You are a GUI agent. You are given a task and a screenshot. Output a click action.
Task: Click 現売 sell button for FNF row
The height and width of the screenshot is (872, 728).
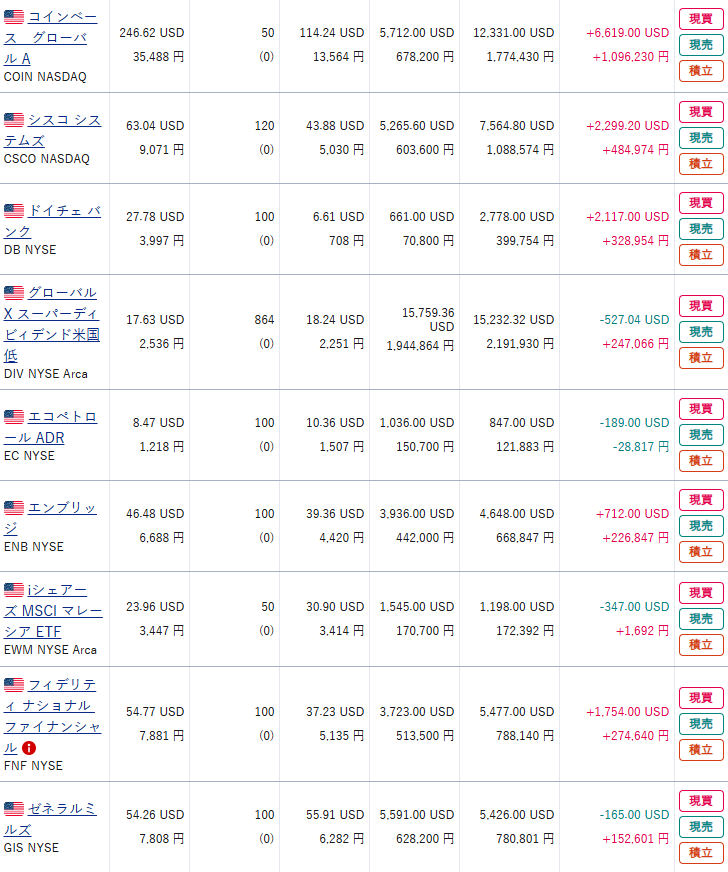[701, 724]
